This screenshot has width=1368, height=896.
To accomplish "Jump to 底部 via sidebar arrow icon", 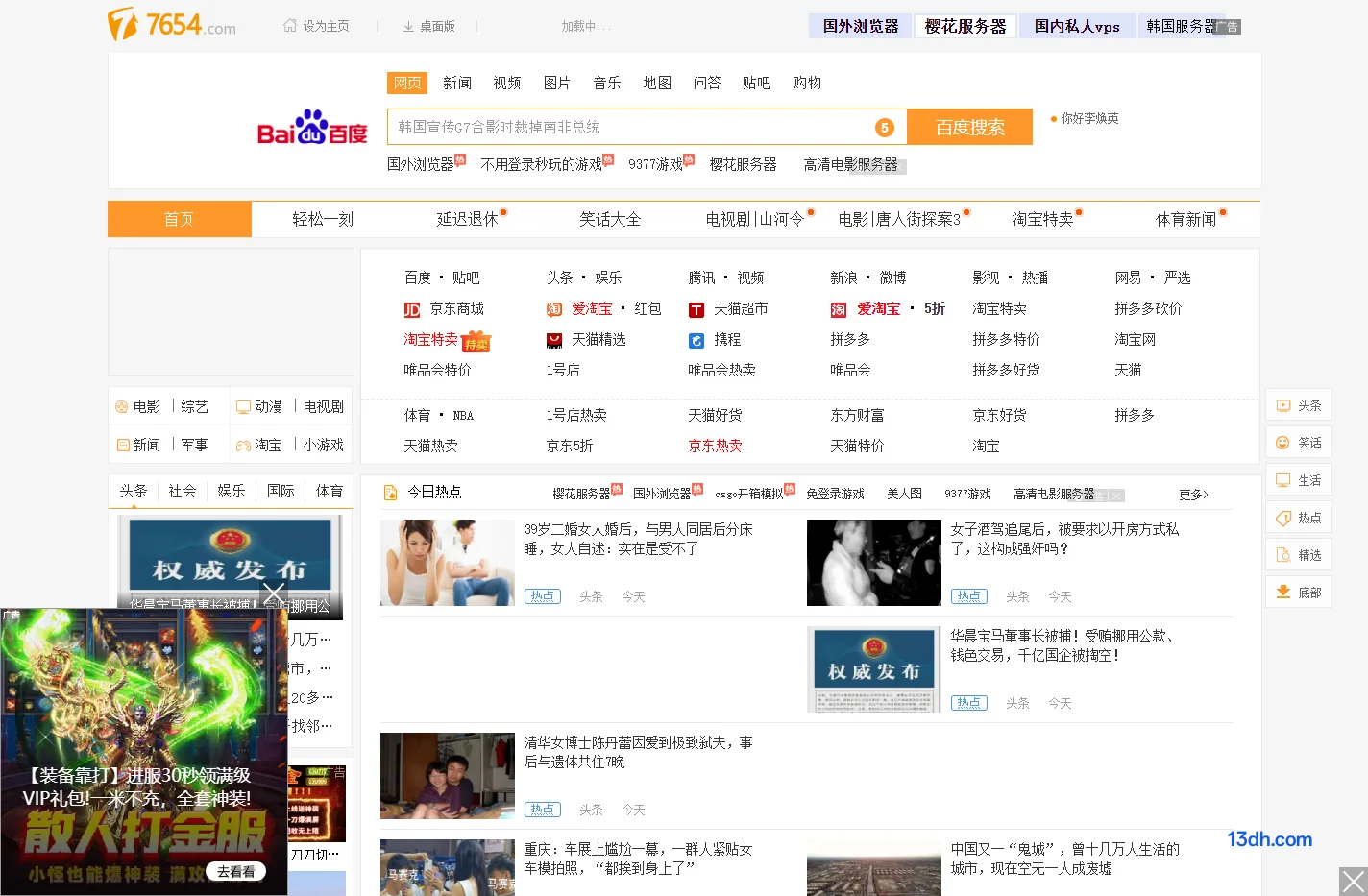I will click(1282, 593).
